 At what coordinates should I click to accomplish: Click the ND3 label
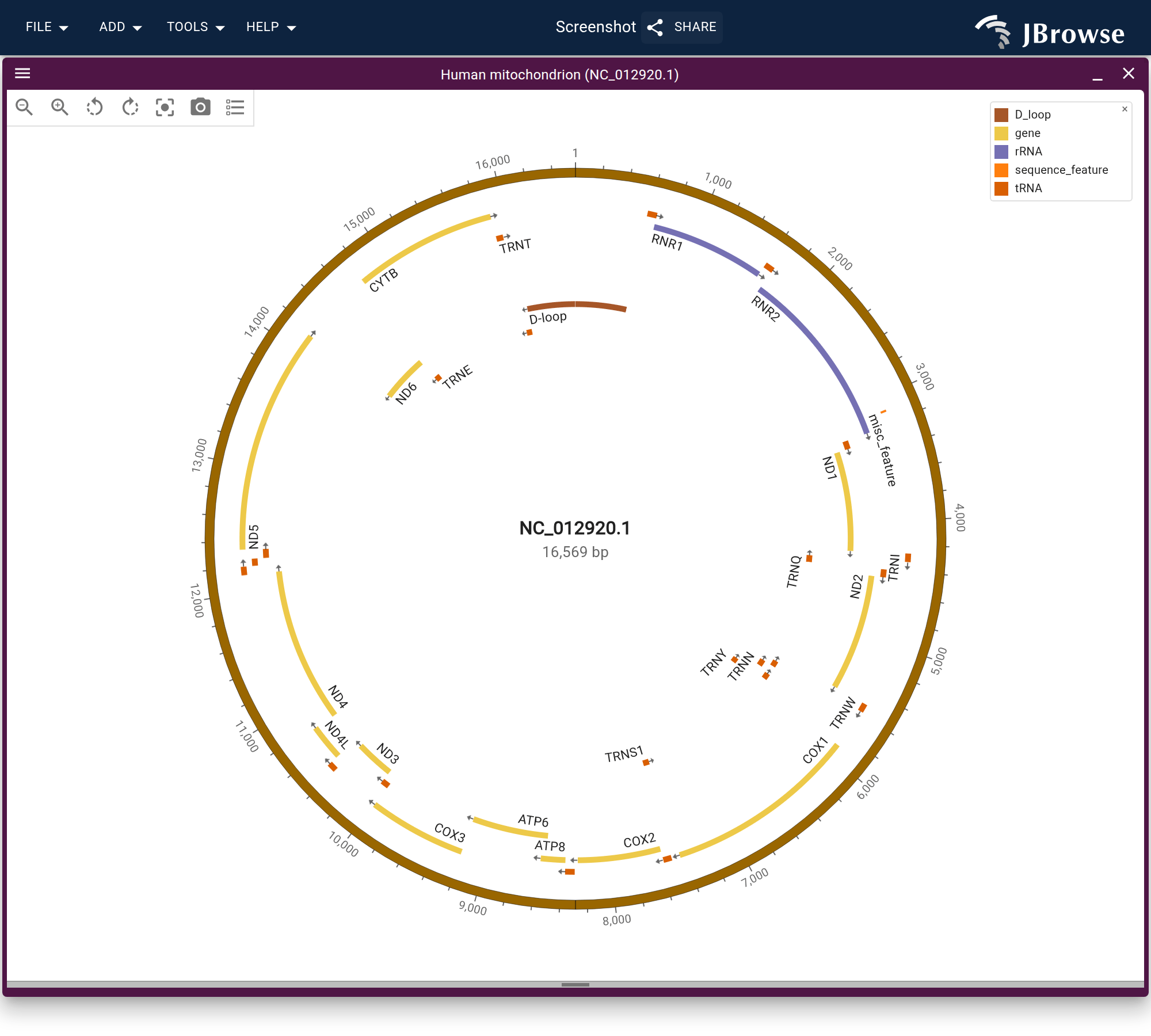tap(387, 753)
